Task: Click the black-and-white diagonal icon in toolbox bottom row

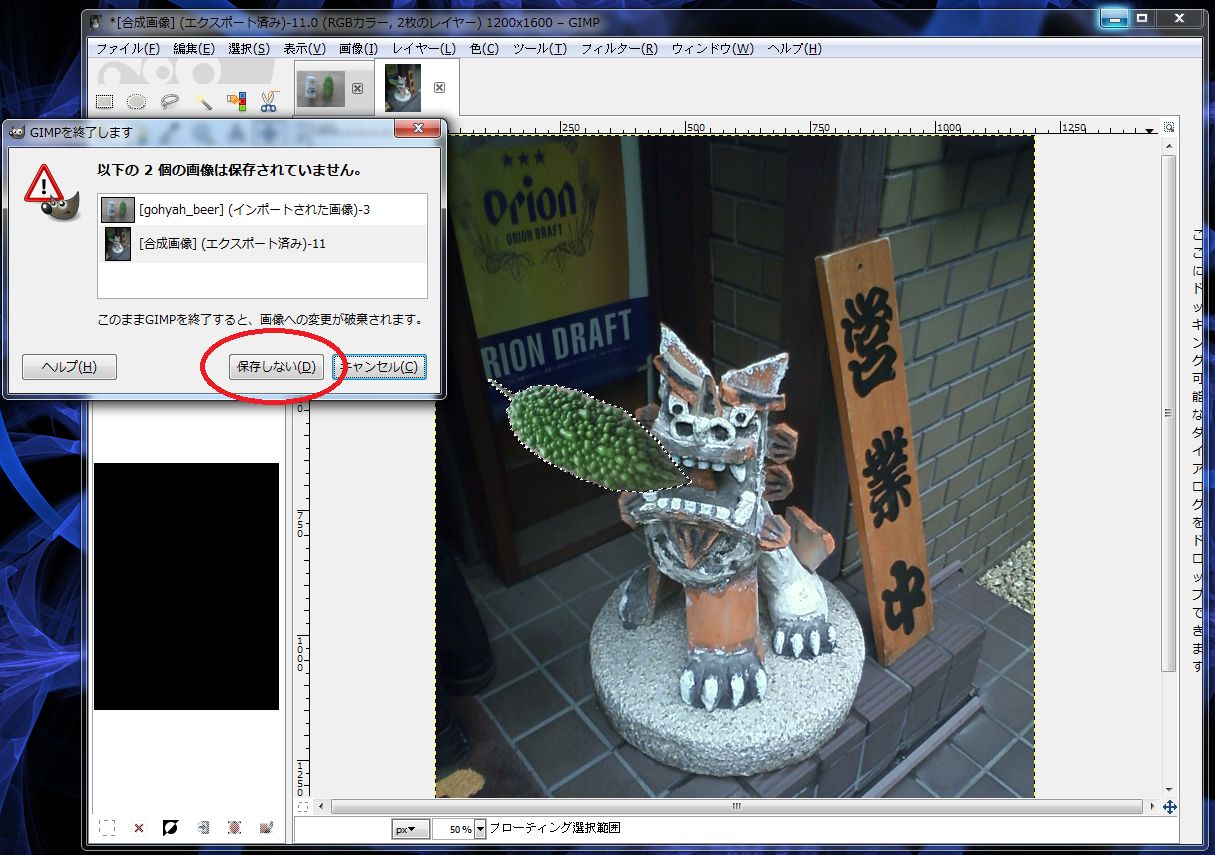Action: point(170,828)
